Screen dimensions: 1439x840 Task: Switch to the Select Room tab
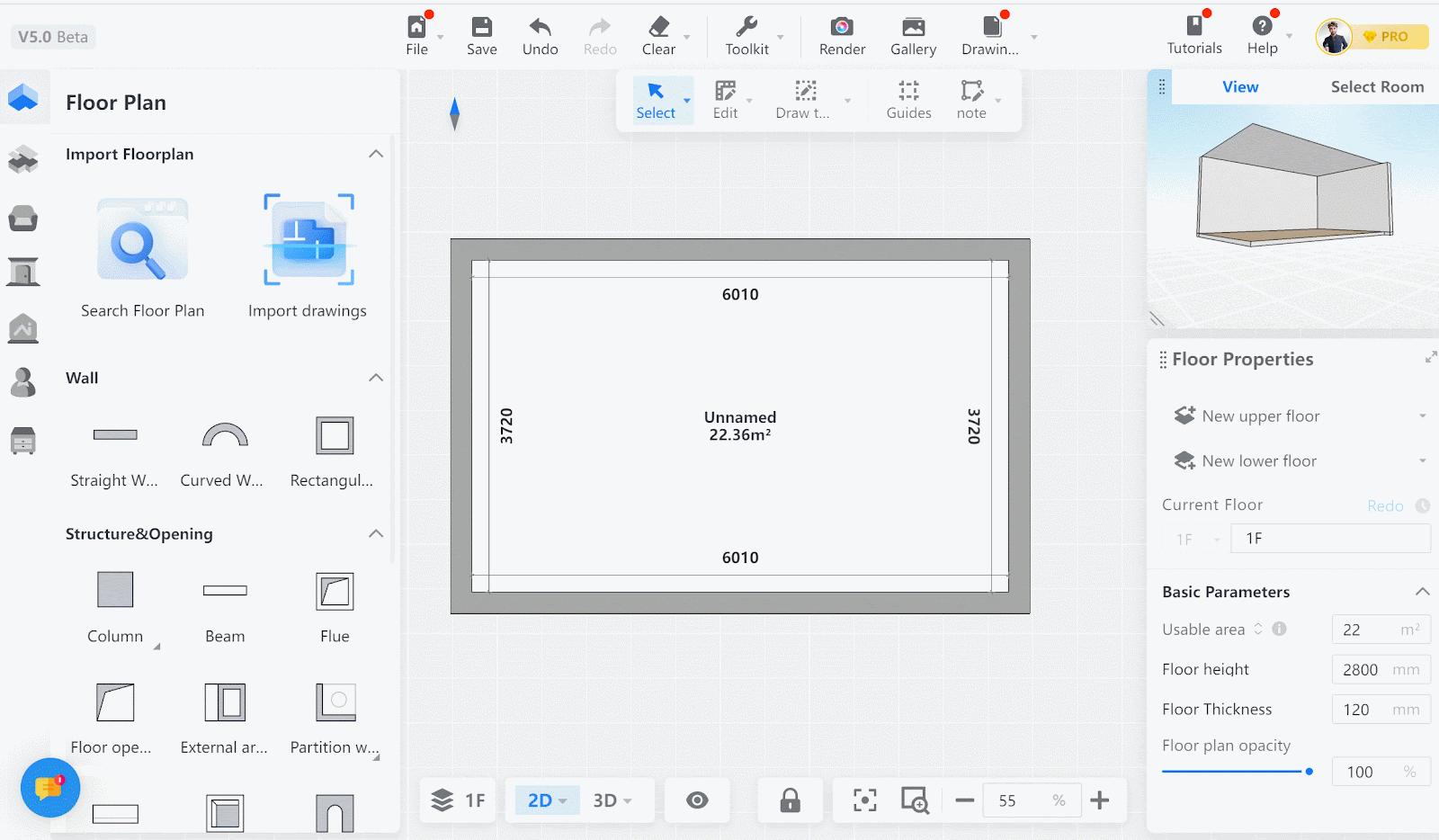pyautogui.click(x=1376, y=87)
